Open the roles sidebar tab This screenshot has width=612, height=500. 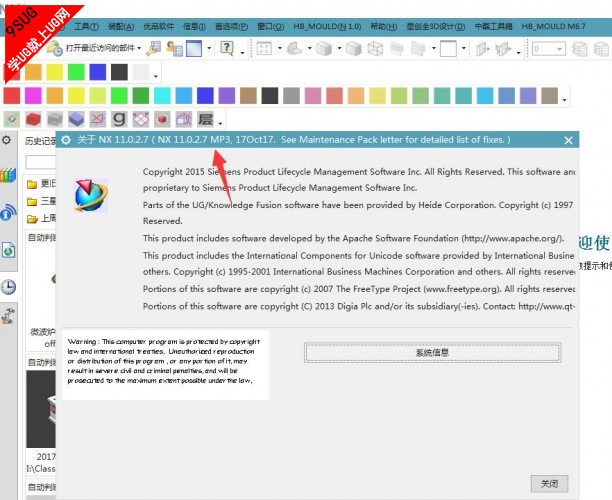(x=8, y=316)
